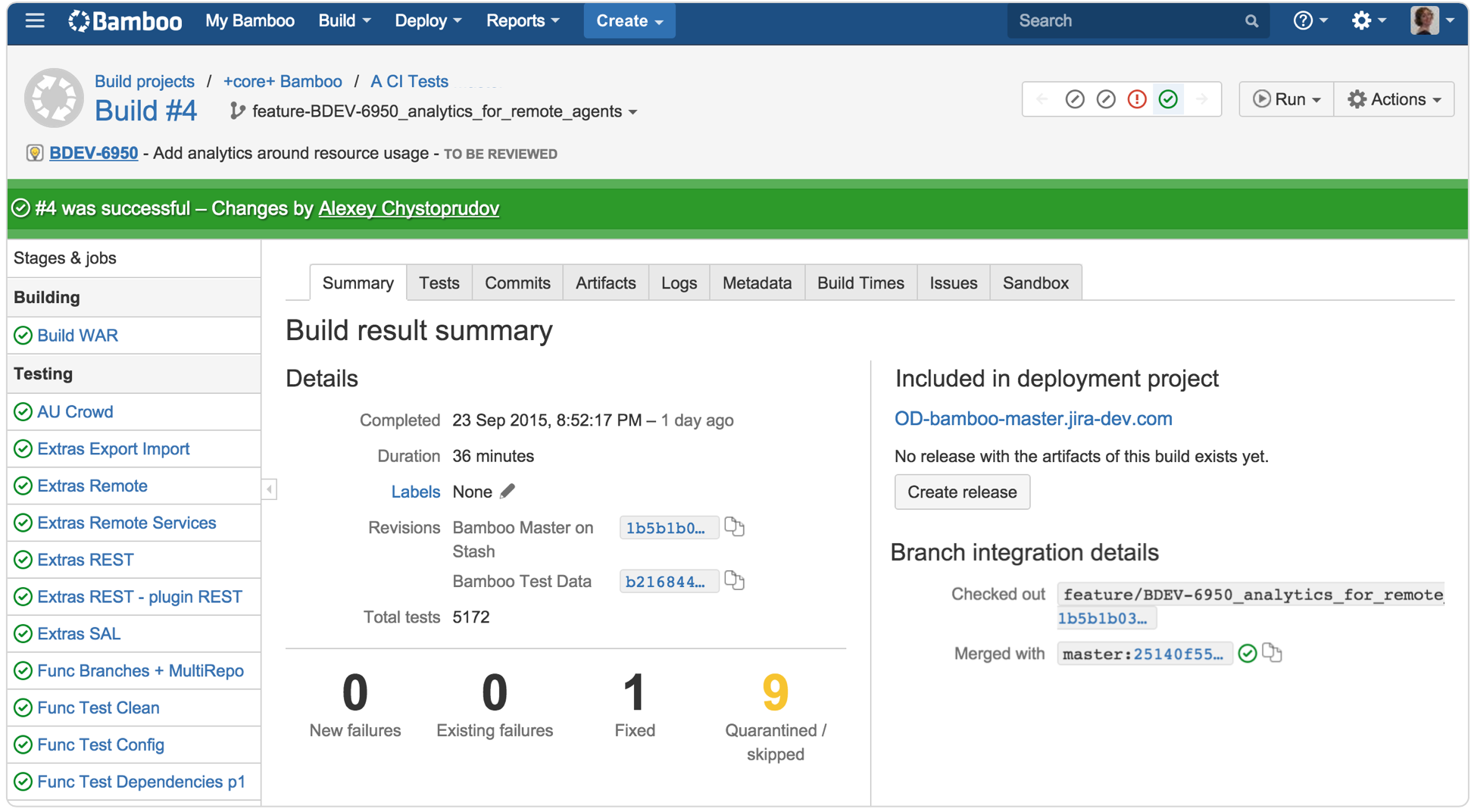Go to +core+ Bamboo breadcrumb
1471x812 pixels.
tap(283, 81)
